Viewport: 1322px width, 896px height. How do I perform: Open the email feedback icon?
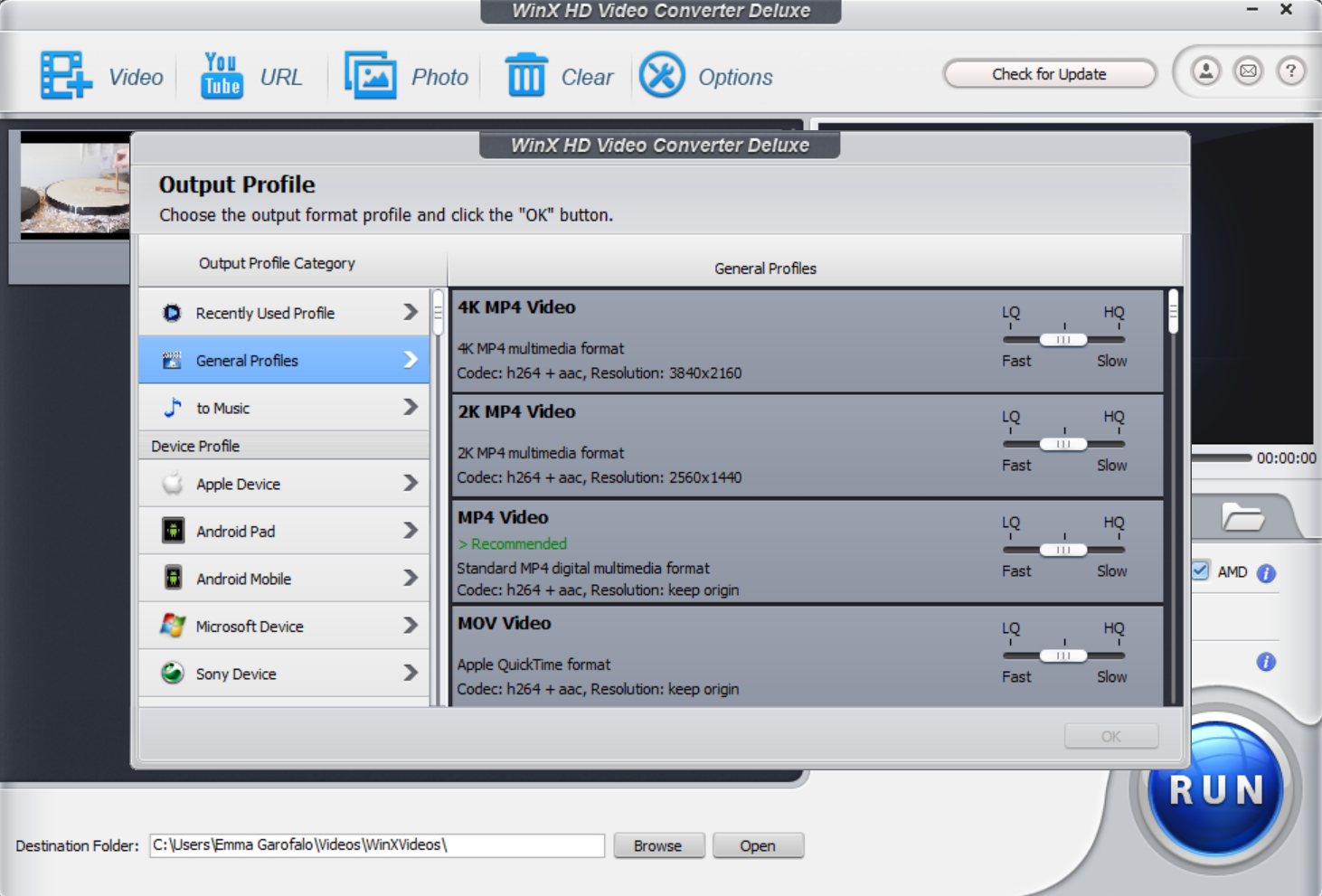point(1248,71)
